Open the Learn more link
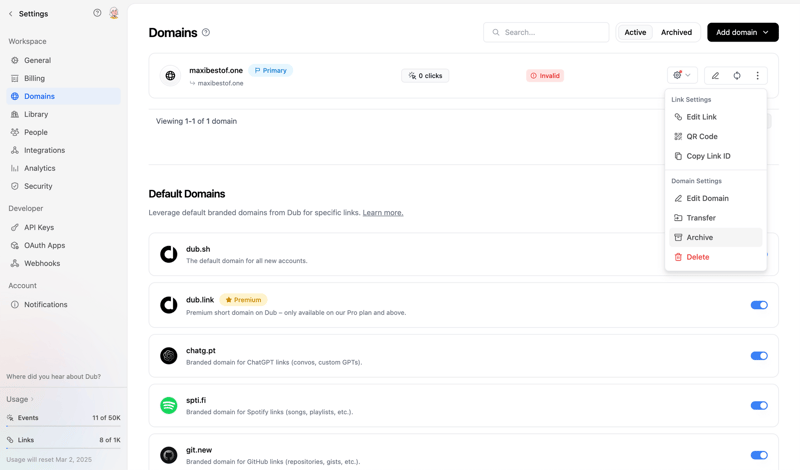Viewport: 800px width, 470px height. [x=383, y=213]
